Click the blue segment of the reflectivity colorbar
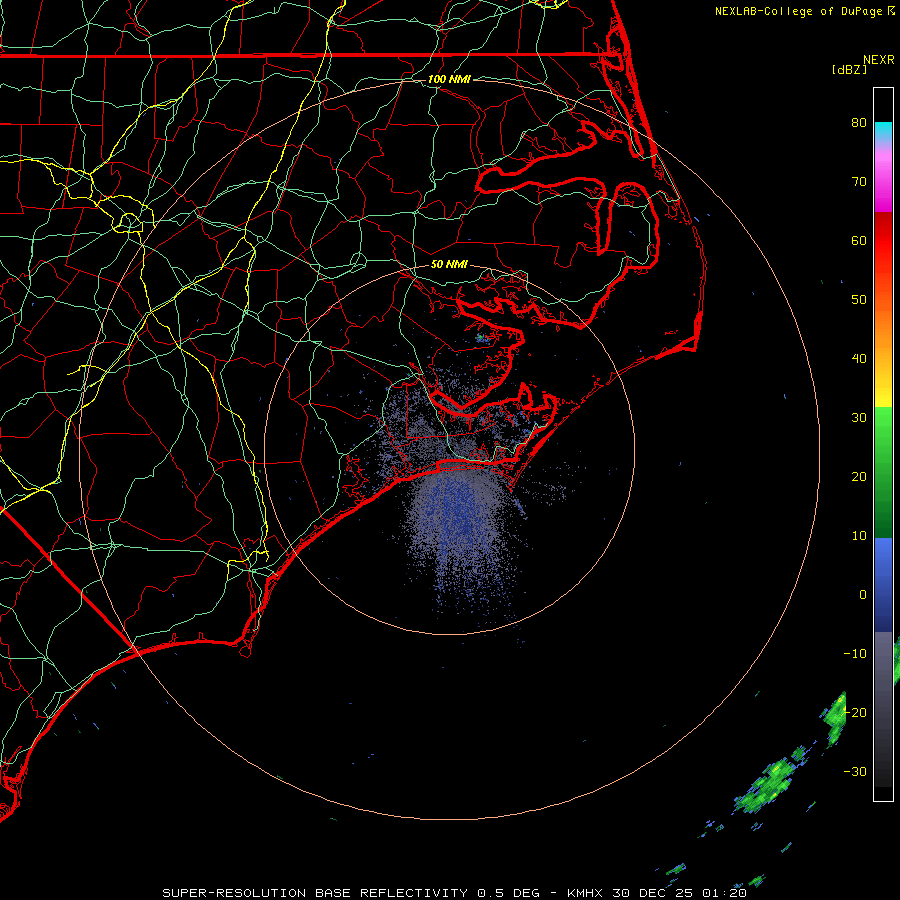Screen dimensions: 900x900 [883, 584]
